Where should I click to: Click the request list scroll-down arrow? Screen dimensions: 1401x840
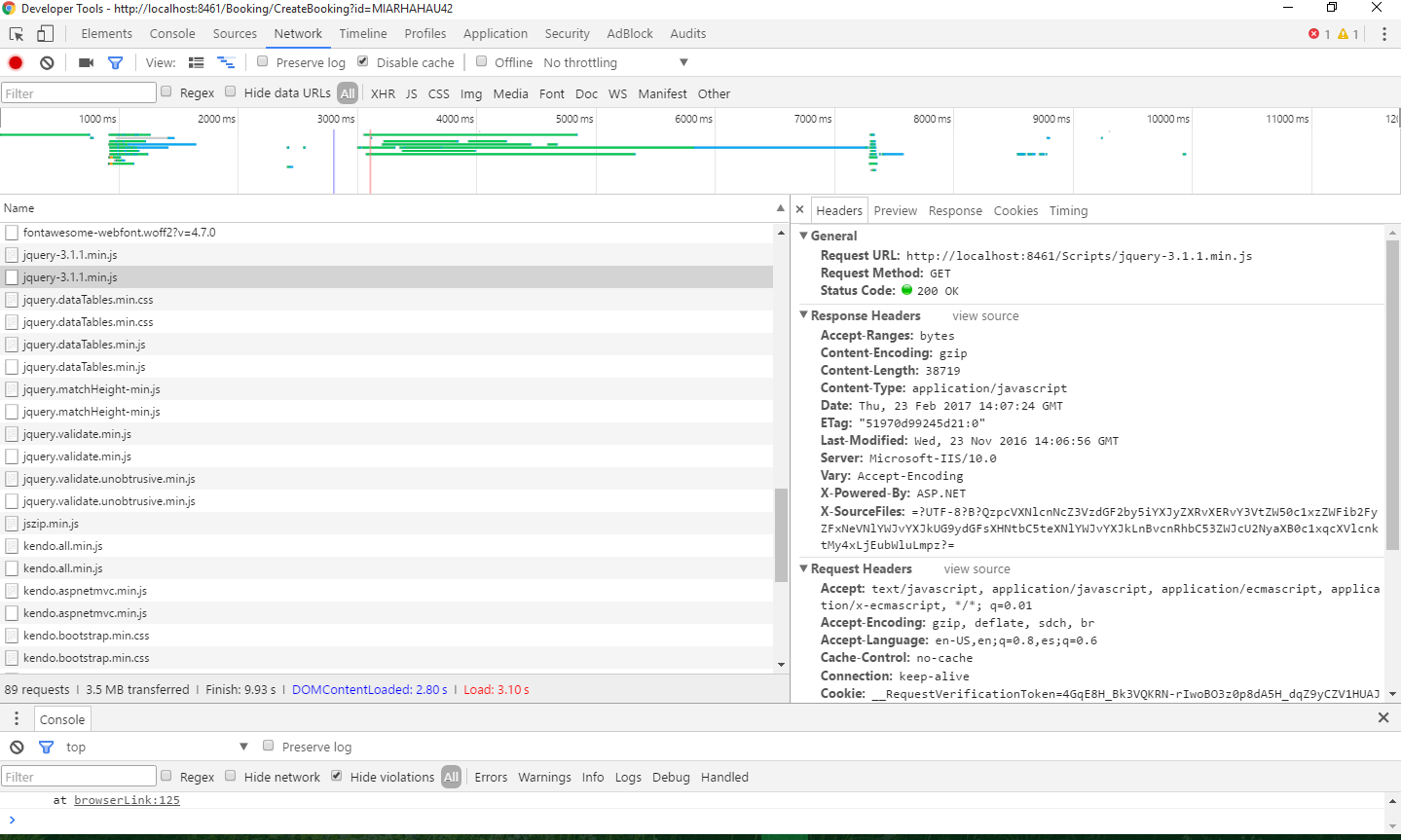pyautogui.click(x=781, y=665)
